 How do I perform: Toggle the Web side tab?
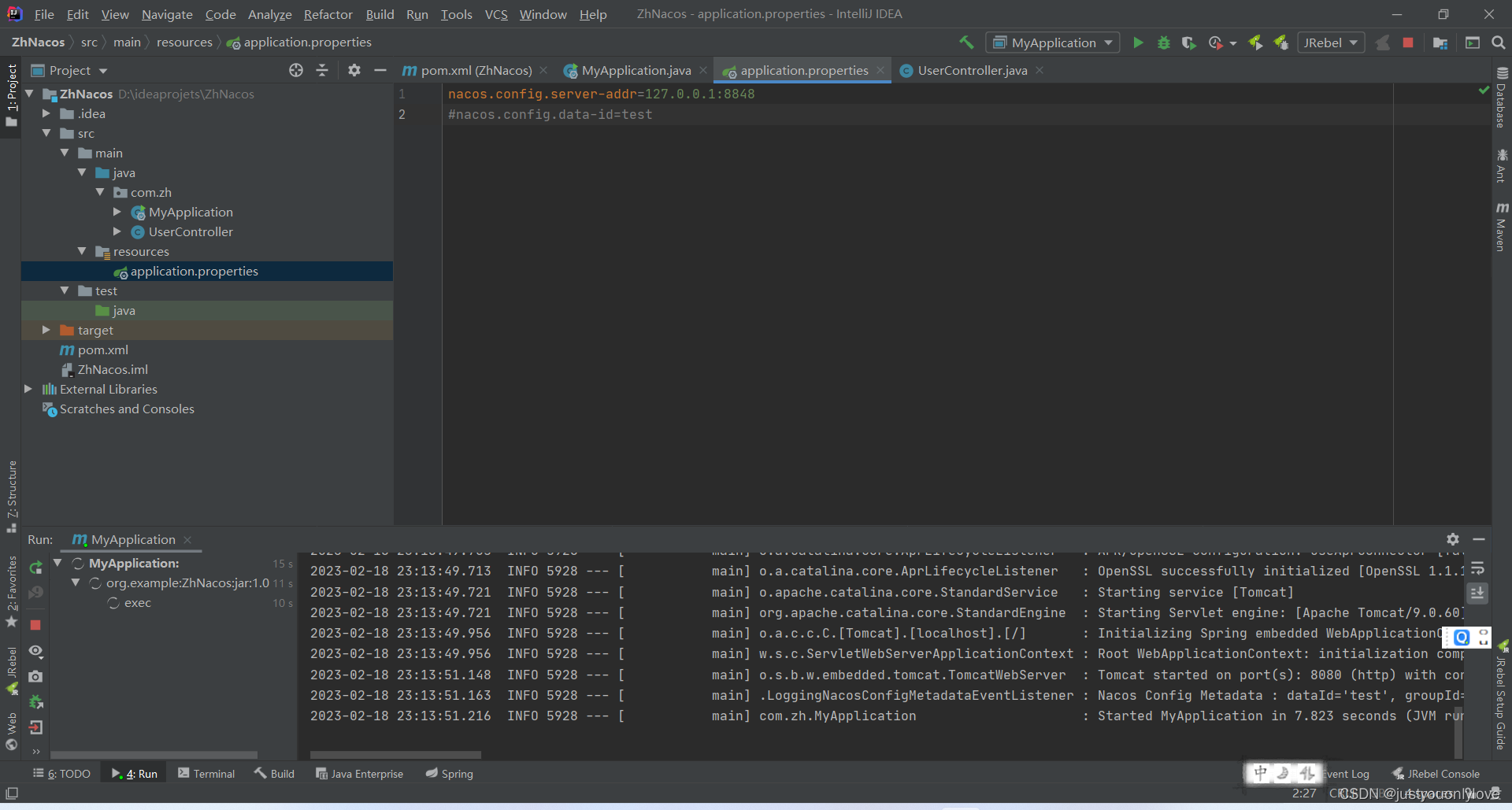[x=11, y=731]
